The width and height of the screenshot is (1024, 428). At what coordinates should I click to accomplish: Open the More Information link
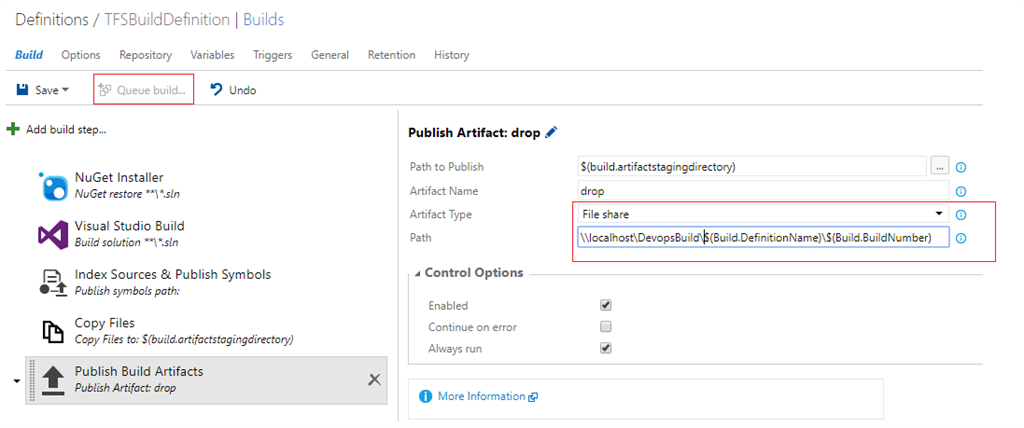[481, 396]
